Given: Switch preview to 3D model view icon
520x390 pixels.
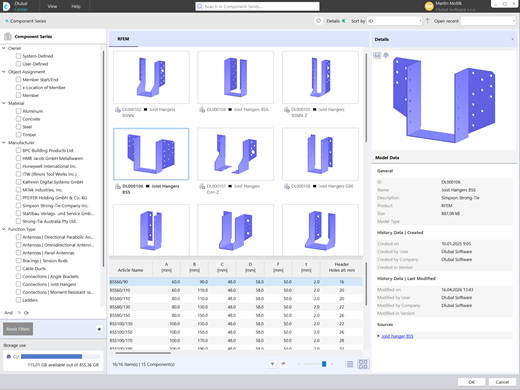Looking at the screenshot, I should tap(386, 55).
